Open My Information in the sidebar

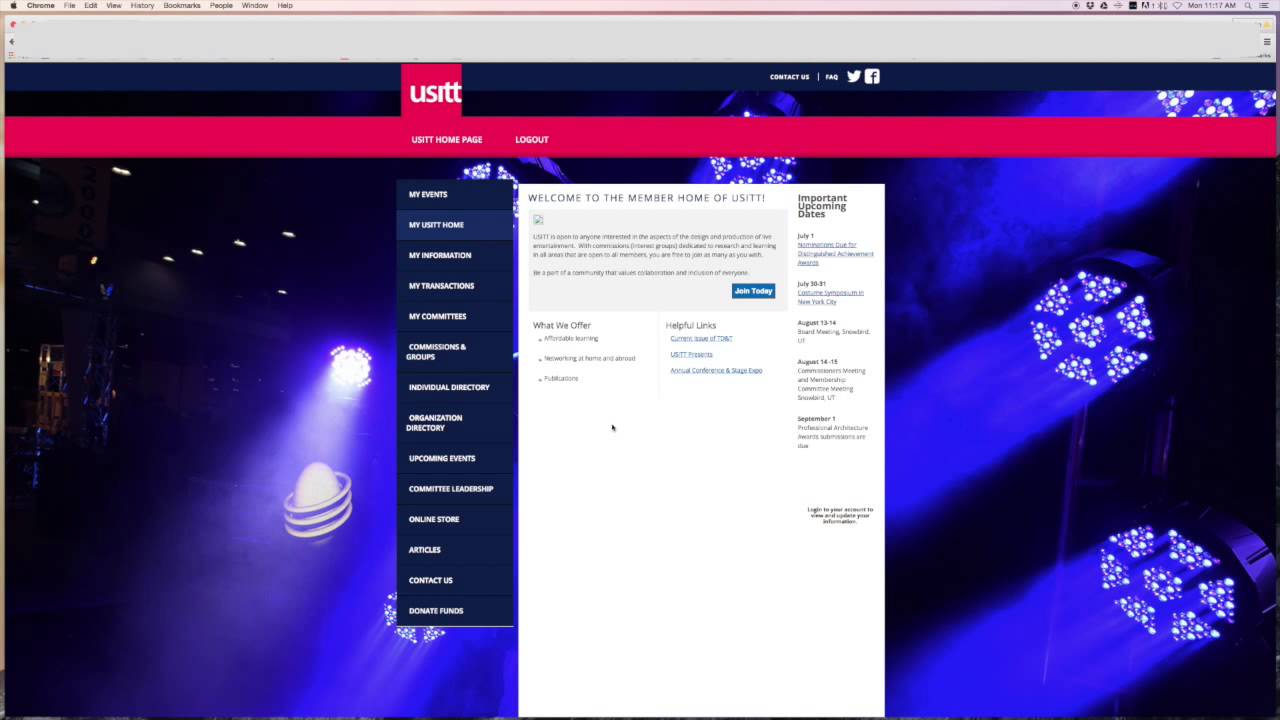point(455,255)
